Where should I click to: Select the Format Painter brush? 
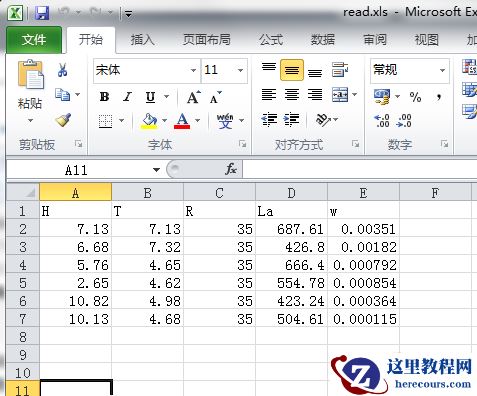(63, 120)
